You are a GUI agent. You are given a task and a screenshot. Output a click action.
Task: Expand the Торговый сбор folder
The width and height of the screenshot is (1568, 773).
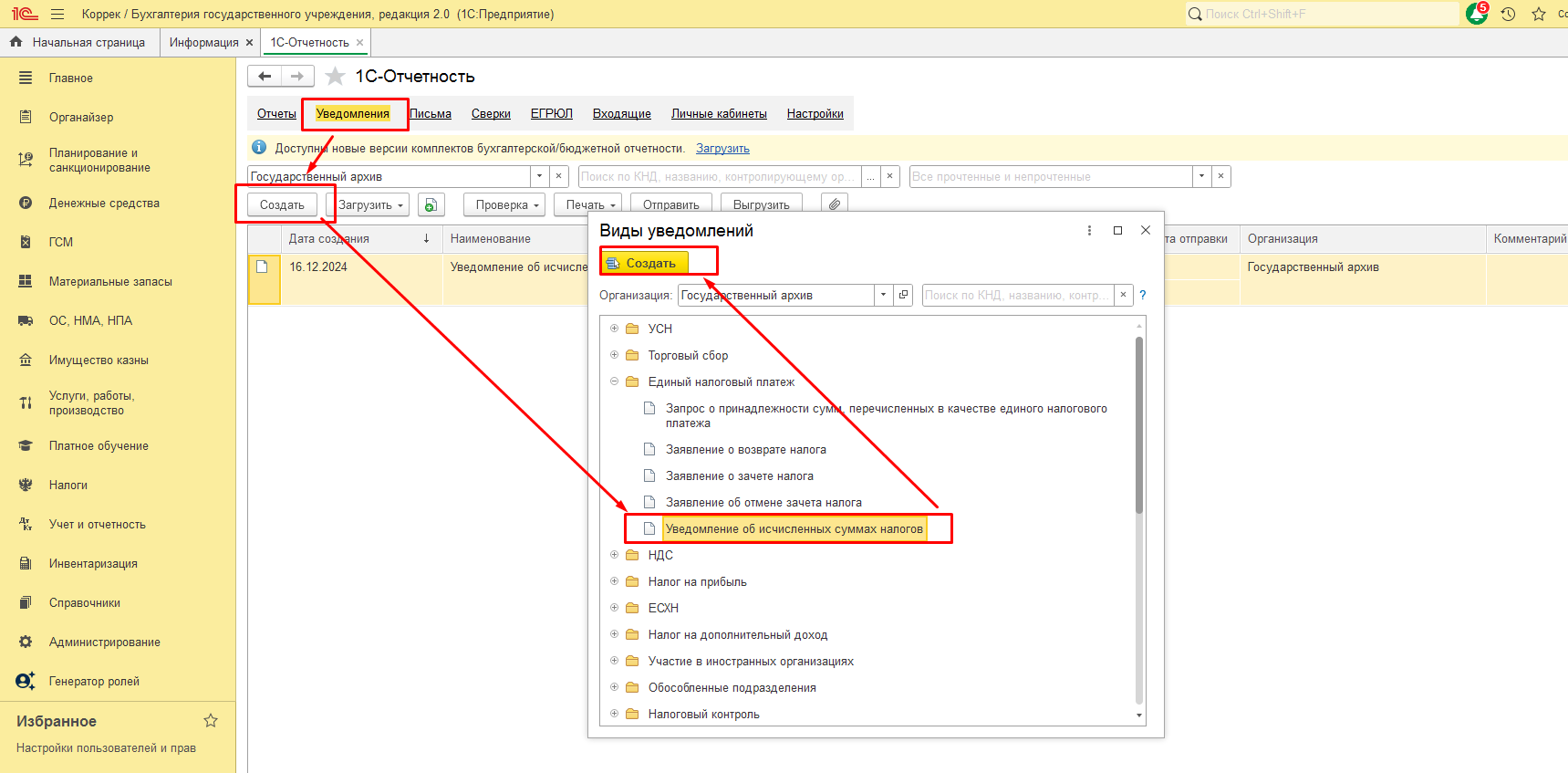[x=614, y=355]
